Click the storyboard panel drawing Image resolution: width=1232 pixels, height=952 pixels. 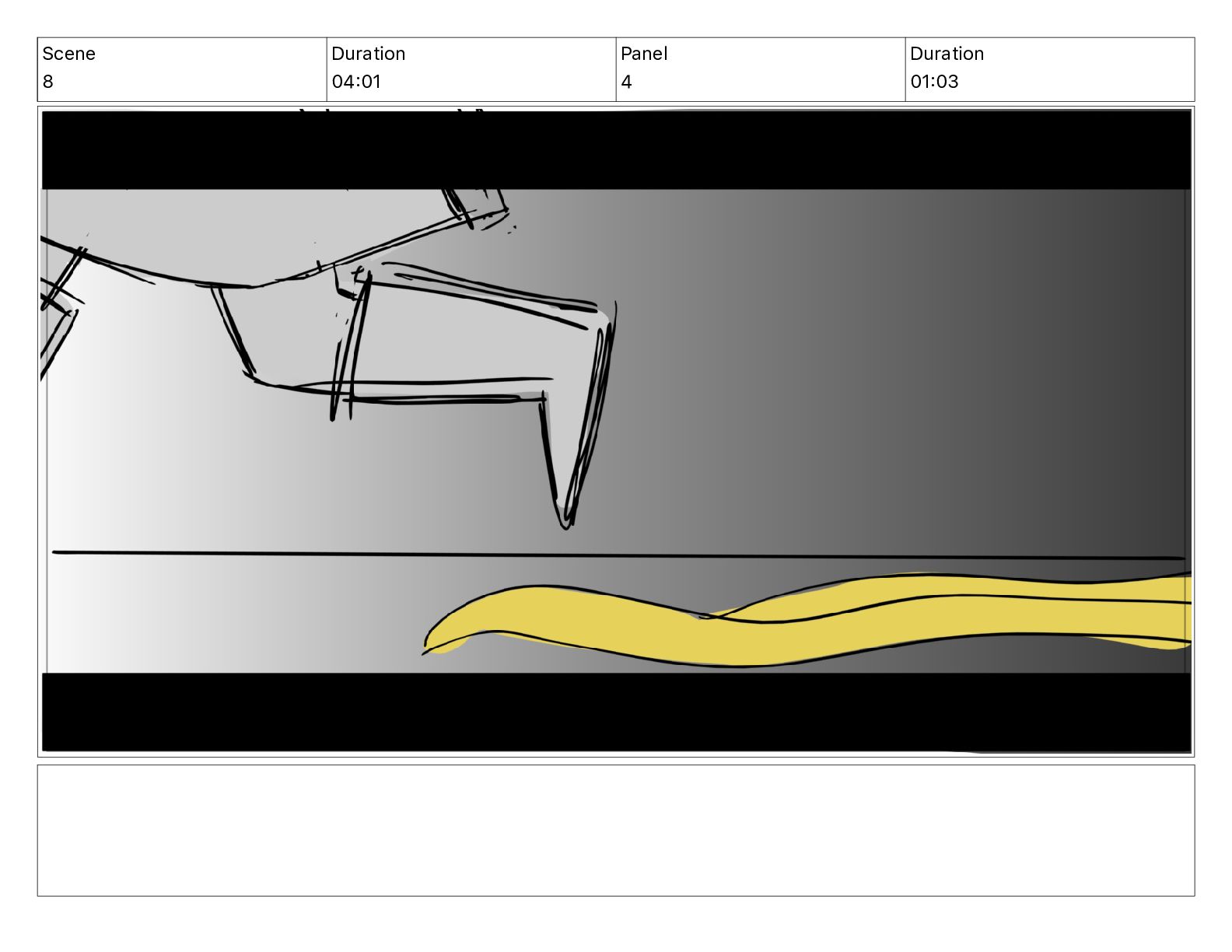point(616,432)
